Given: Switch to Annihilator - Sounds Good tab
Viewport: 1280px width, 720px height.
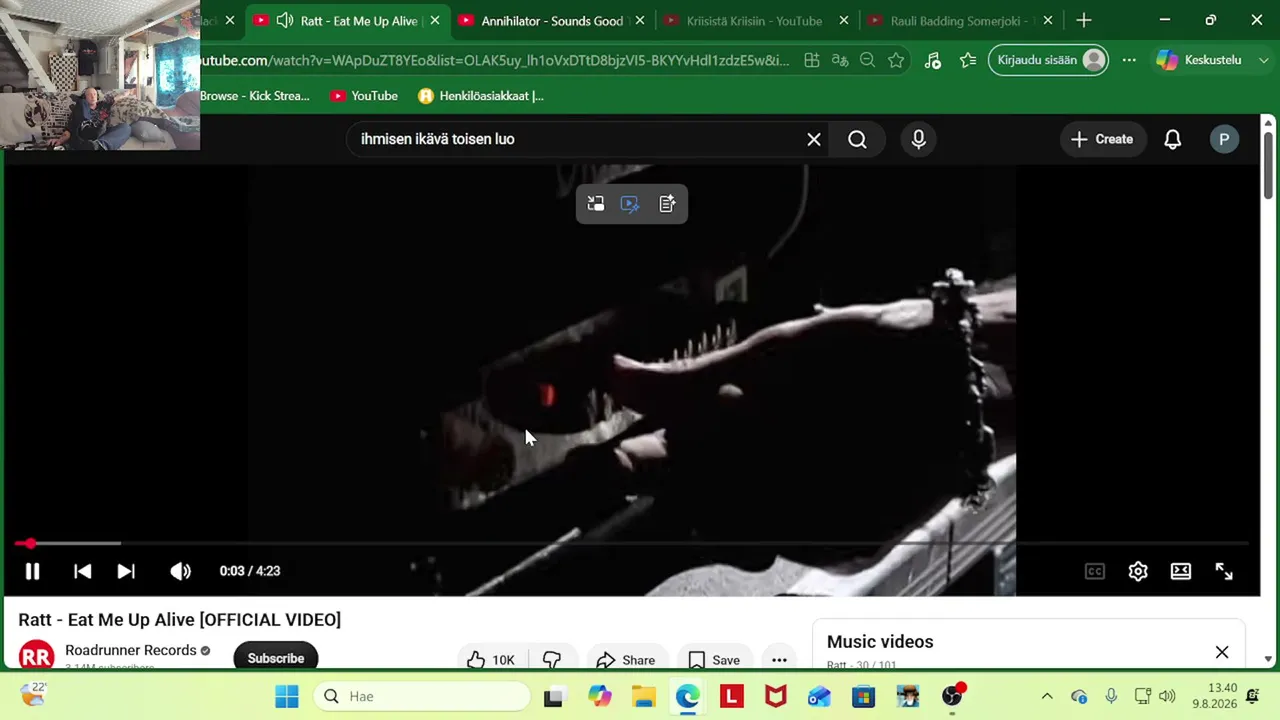Looking at the screenshot, I should (552, 21).
